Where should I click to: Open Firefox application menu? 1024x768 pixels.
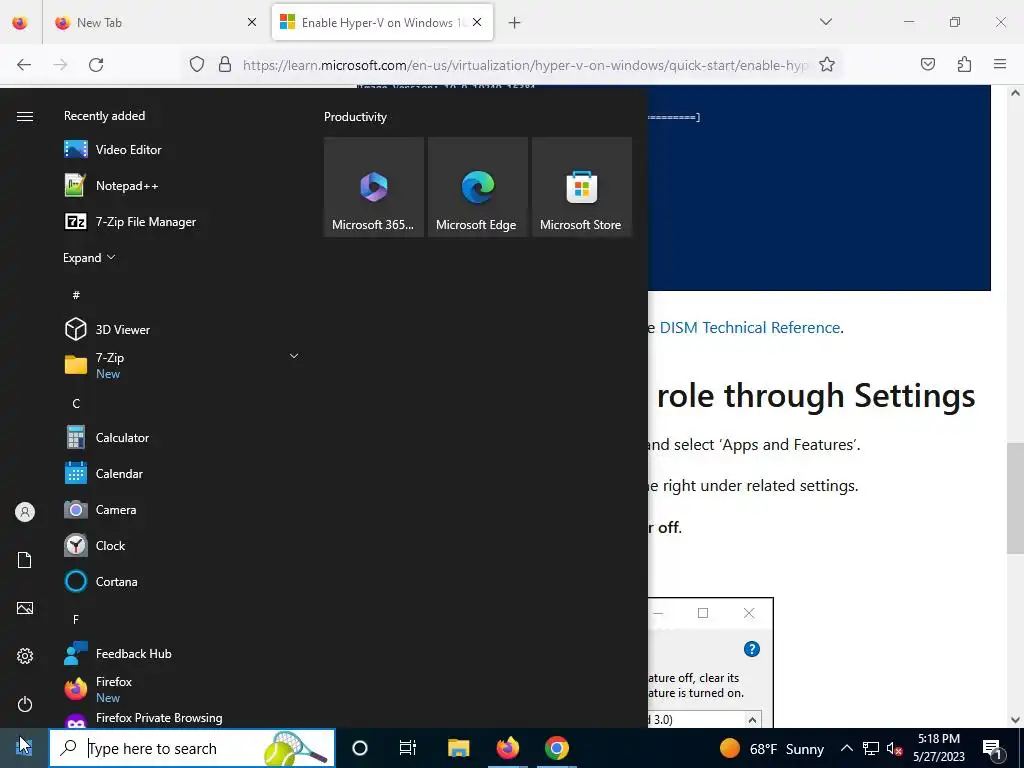tap(1000, 64)
